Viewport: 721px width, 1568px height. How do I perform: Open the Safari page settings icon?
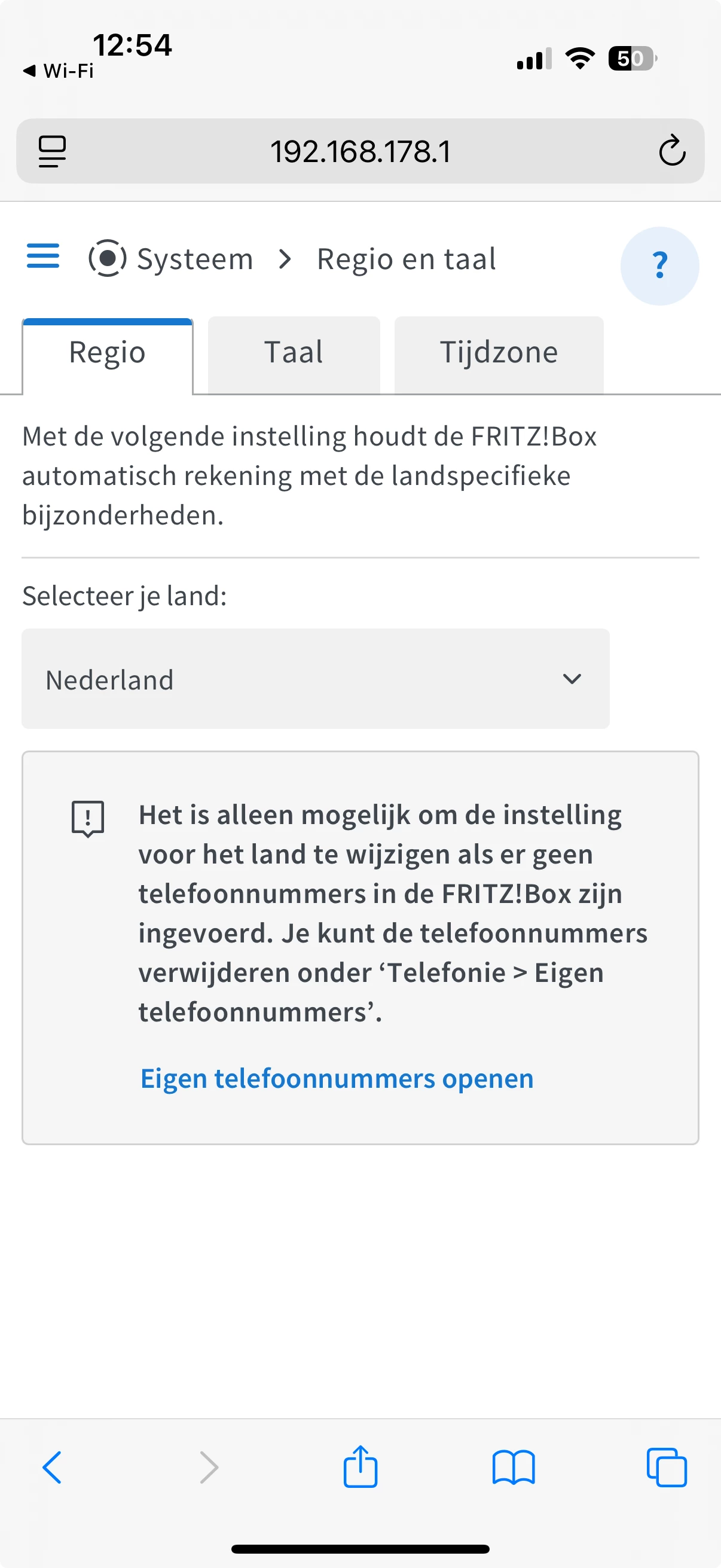tap(53, 151)
